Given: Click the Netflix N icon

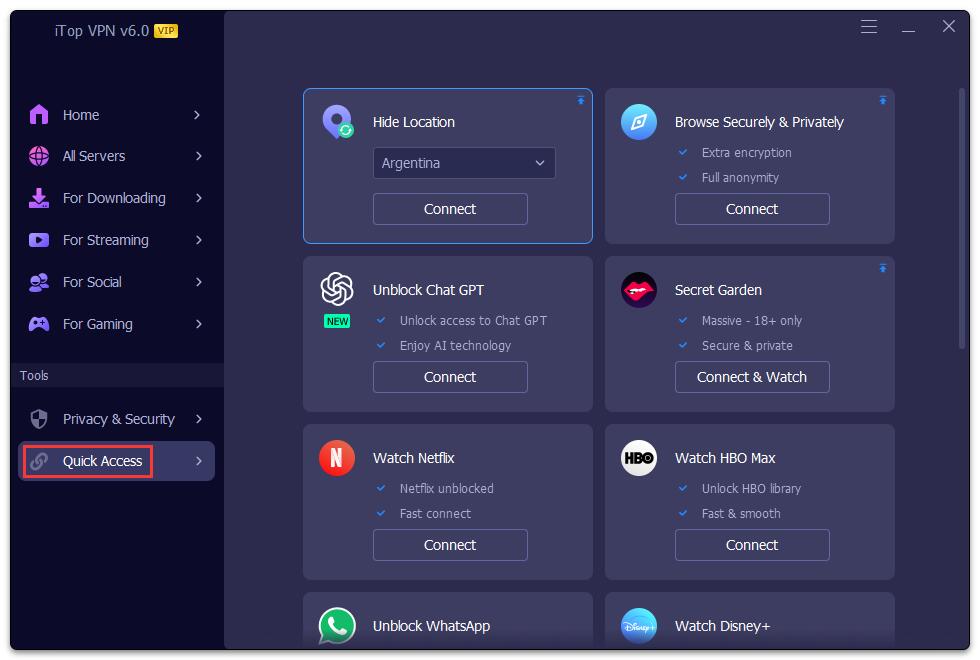Looking at the screenshot, I should point(337,458).
